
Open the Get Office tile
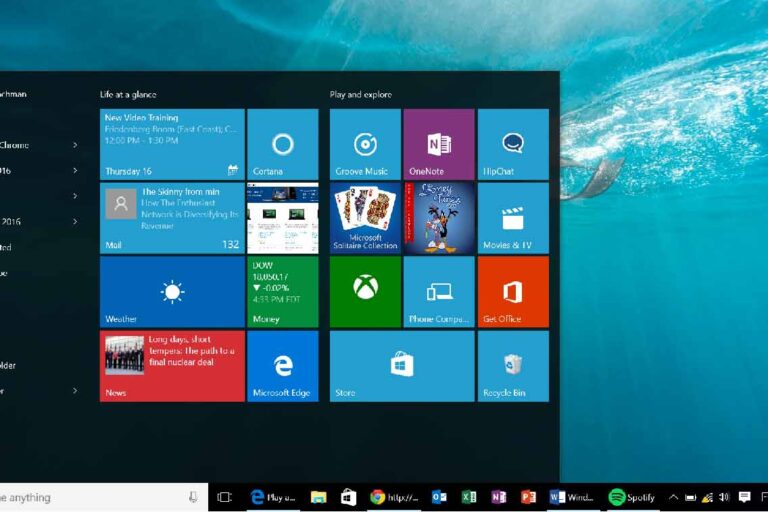coord(513,291)
